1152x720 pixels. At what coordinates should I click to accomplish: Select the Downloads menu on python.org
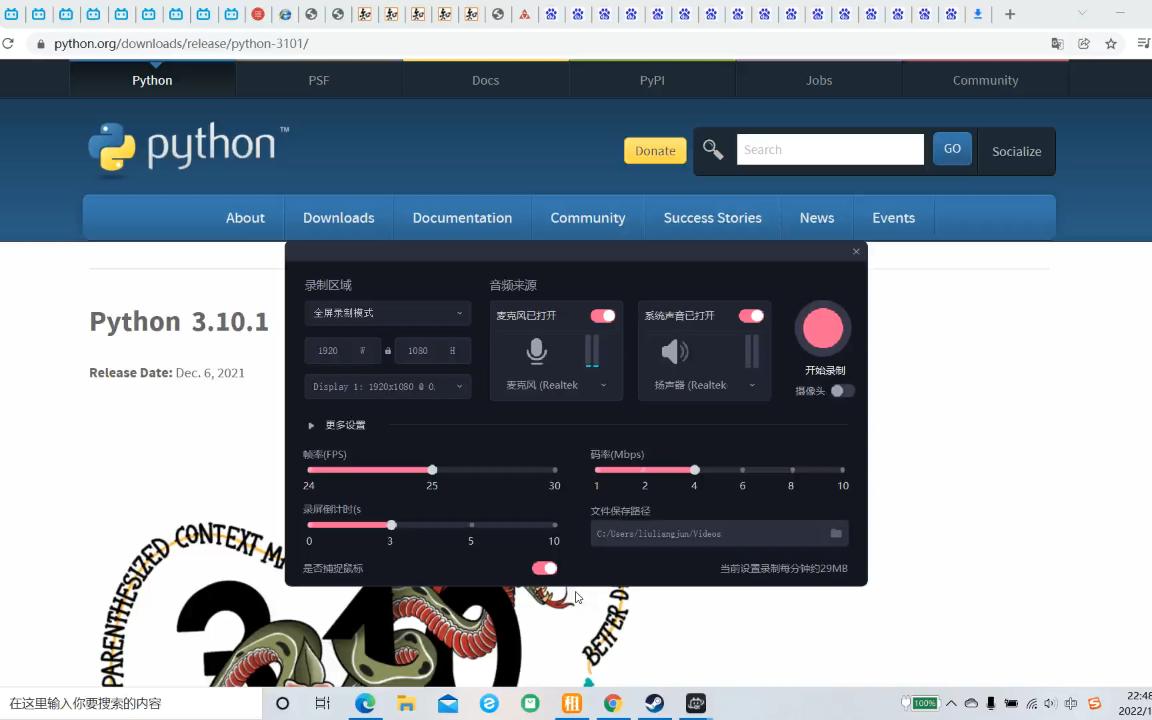[338, 217]
